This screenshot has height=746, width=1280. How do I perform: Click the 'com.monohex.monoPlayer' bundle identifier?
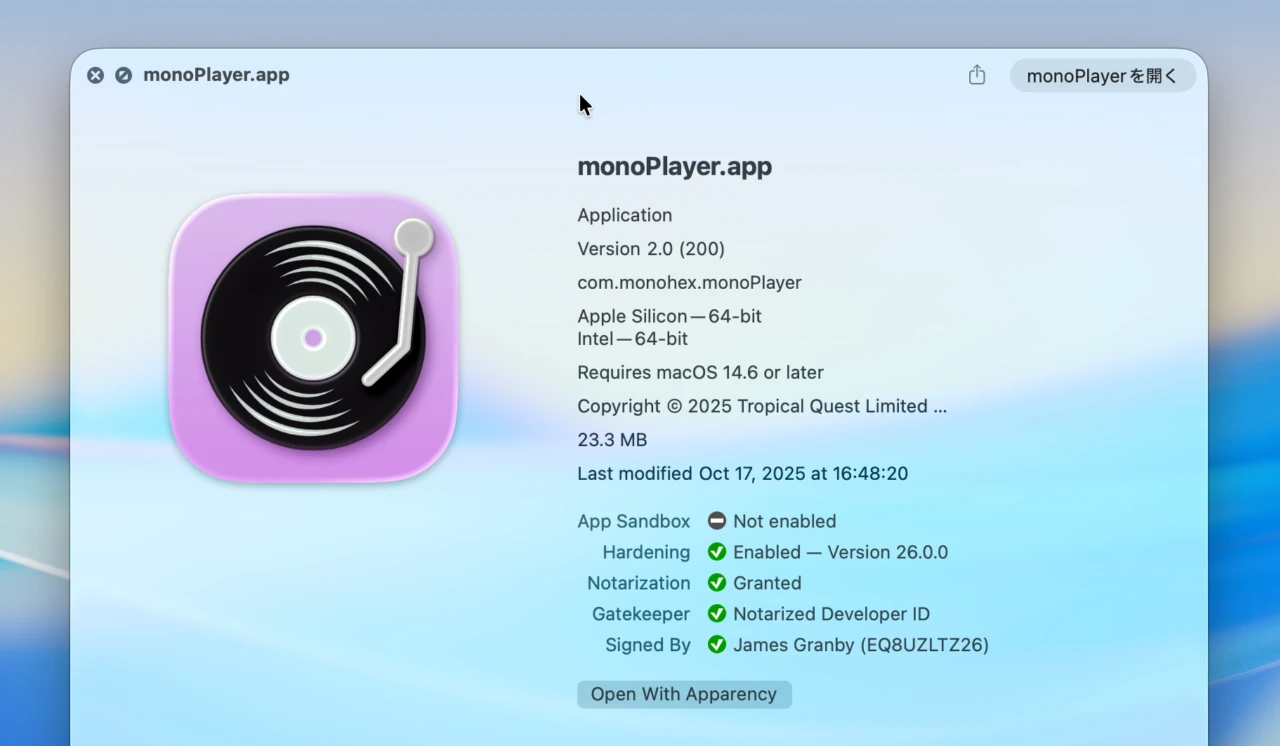coord(689,282)
